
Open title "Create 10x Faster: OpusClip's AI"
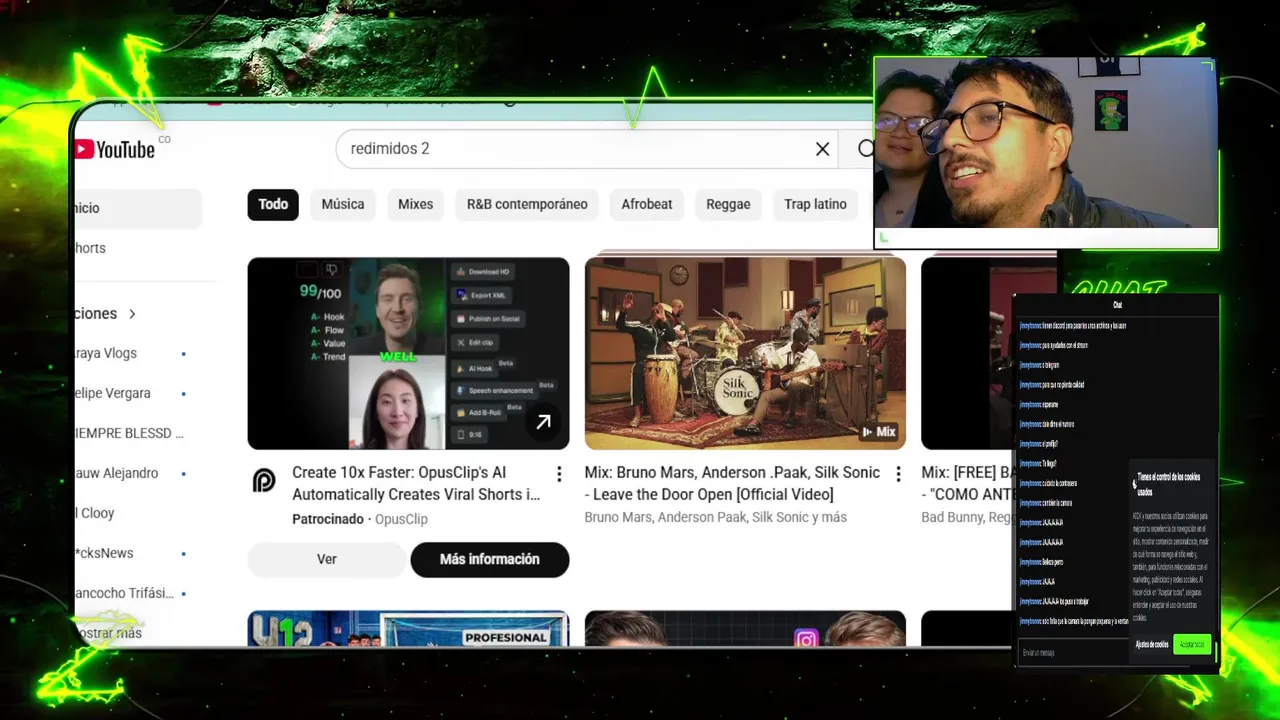pyautogui.click(x=416, y=483)
